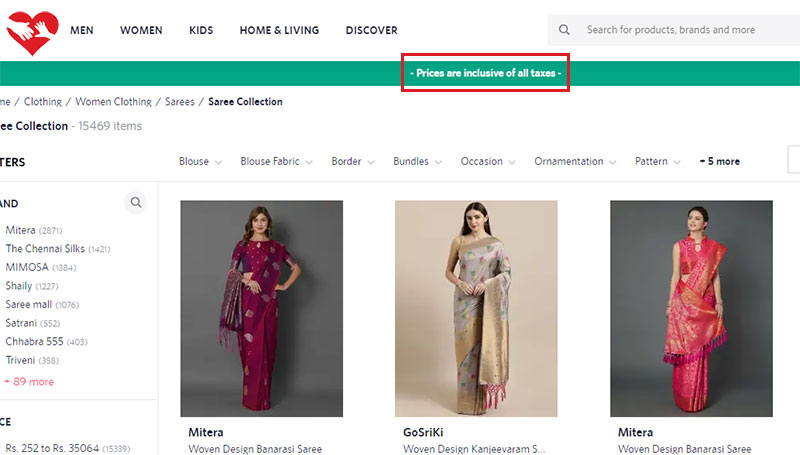This screenshot has height=455, width=800.
Task: Open the GoSriKi Kanjeevaram saree image
Action: (476, 308)
